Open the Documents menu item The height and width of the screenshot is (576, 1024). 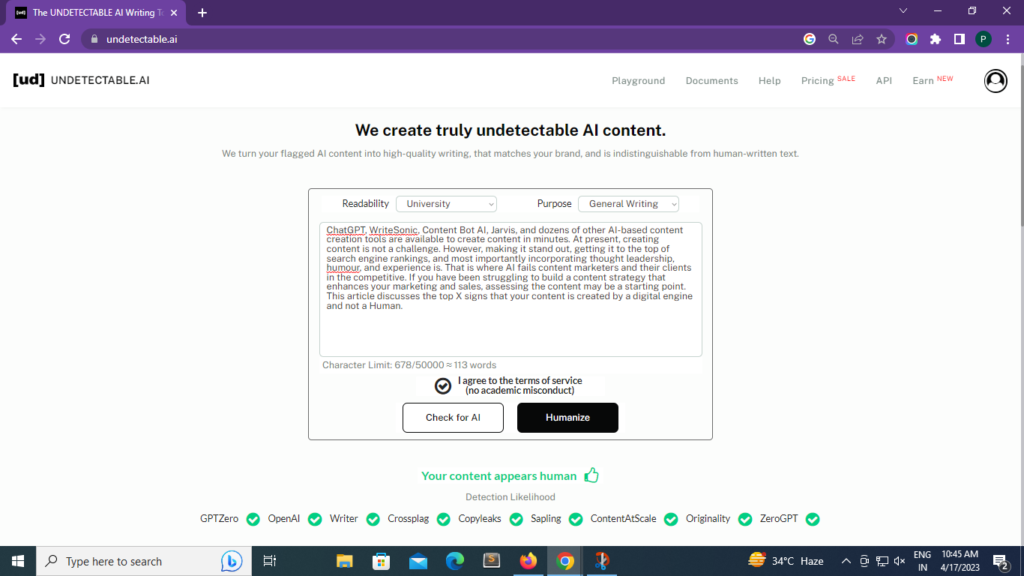point(711,80)
